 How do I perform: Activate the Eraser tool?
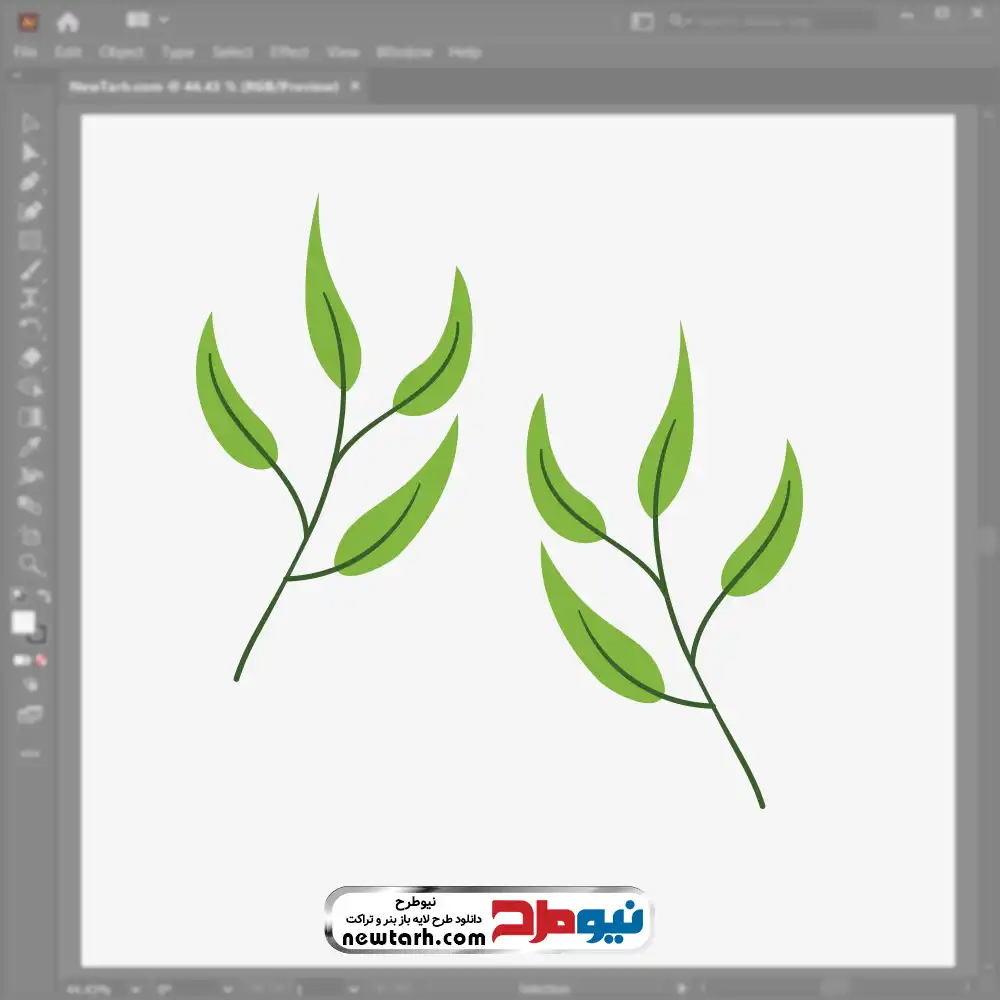pyautogui.click(x=30, y=357)
